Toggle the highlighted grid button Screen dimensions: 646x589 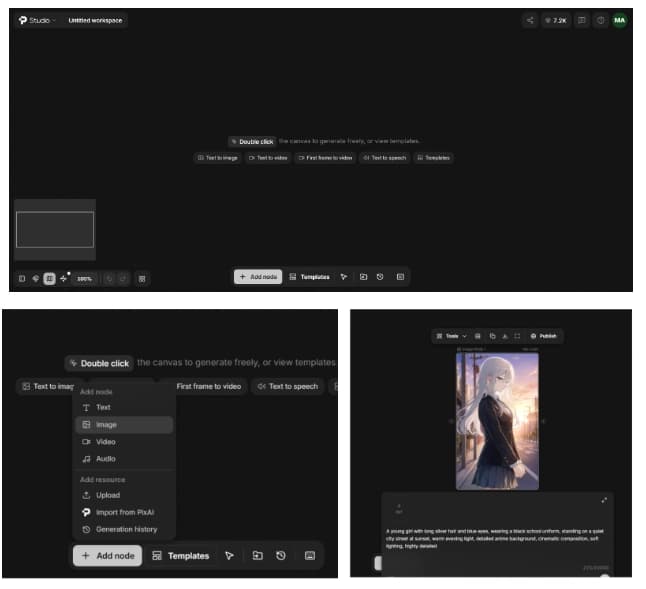point(49,279)
